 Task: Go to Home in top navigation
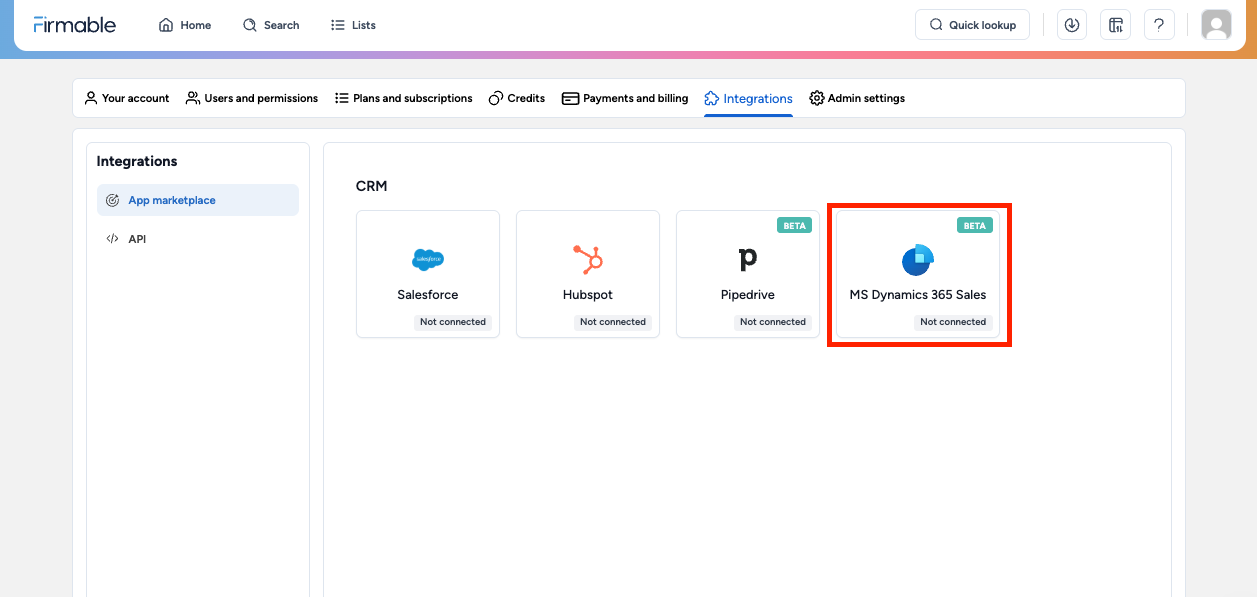point(185,25)
